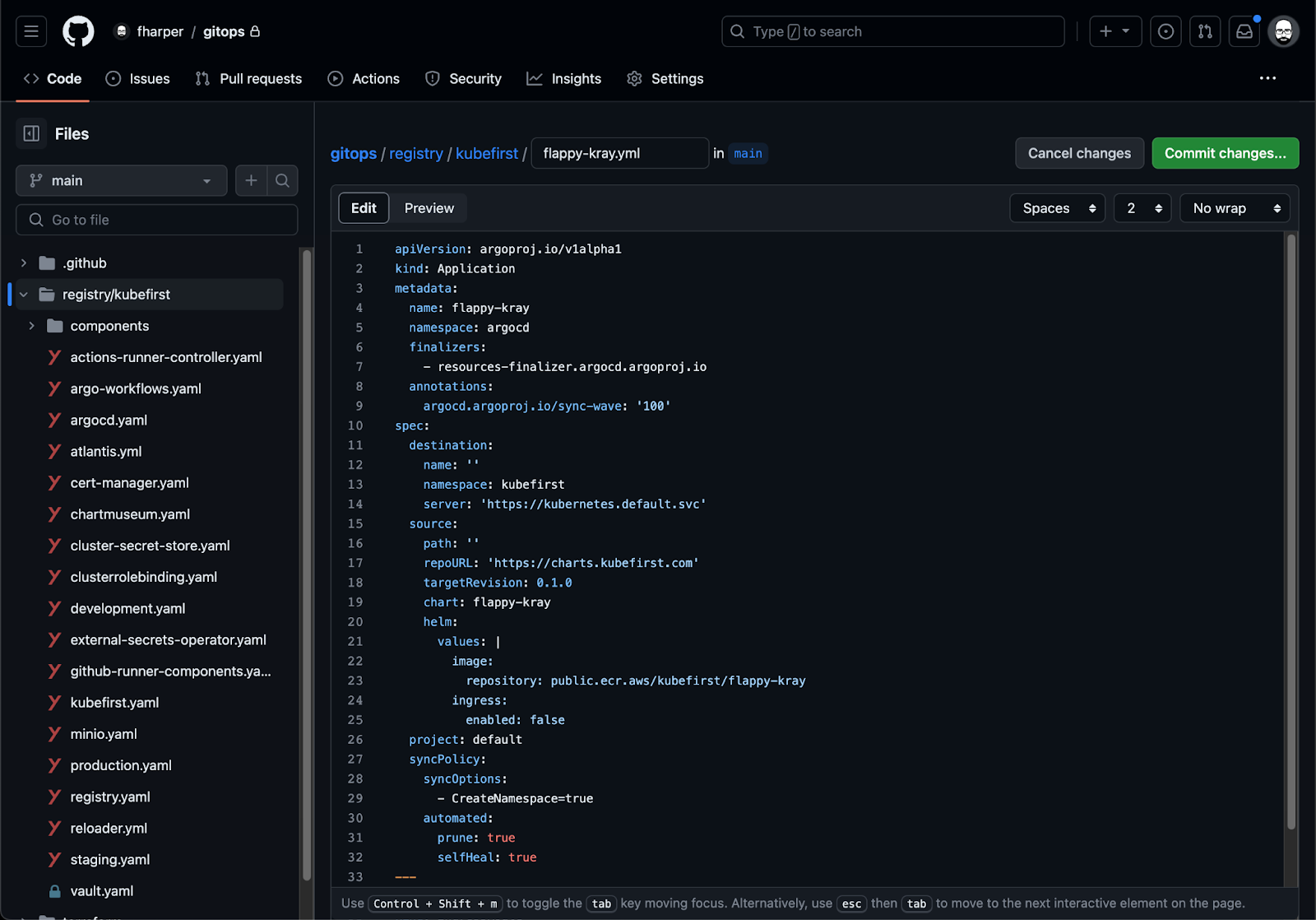
Task: Expand the .github folder chevron
Action: (24, 263)
